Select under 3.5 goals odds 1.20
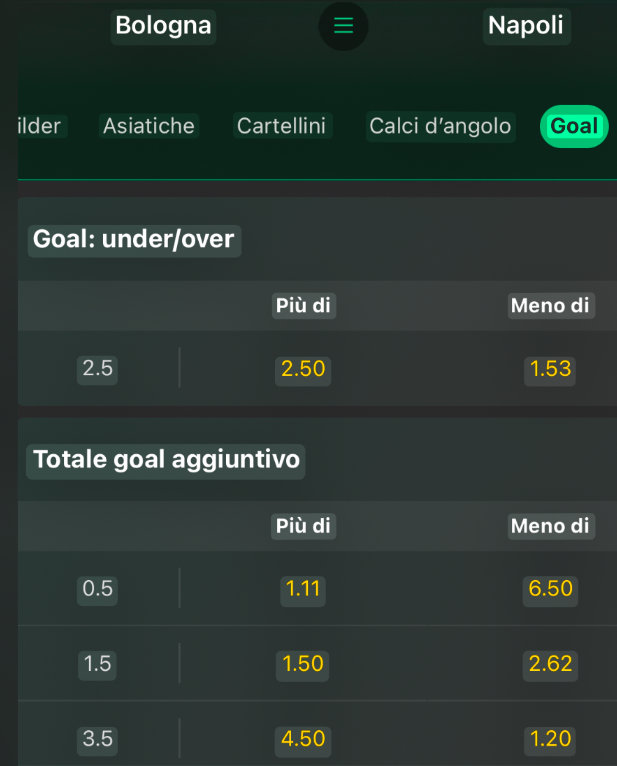 (x=550, y=739)
